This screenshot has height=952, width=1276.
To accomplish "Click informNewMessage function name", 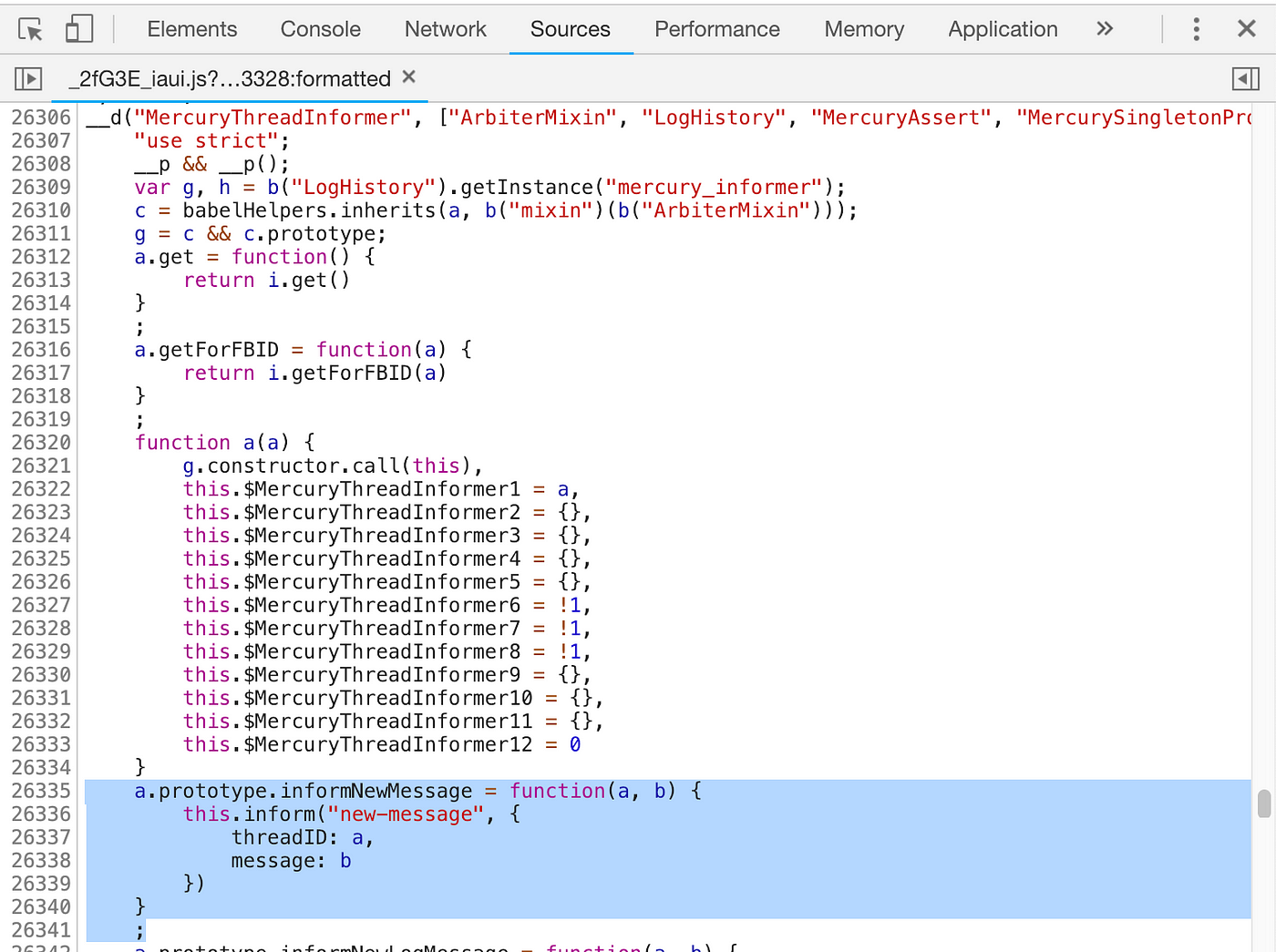I will pos(376,791).
